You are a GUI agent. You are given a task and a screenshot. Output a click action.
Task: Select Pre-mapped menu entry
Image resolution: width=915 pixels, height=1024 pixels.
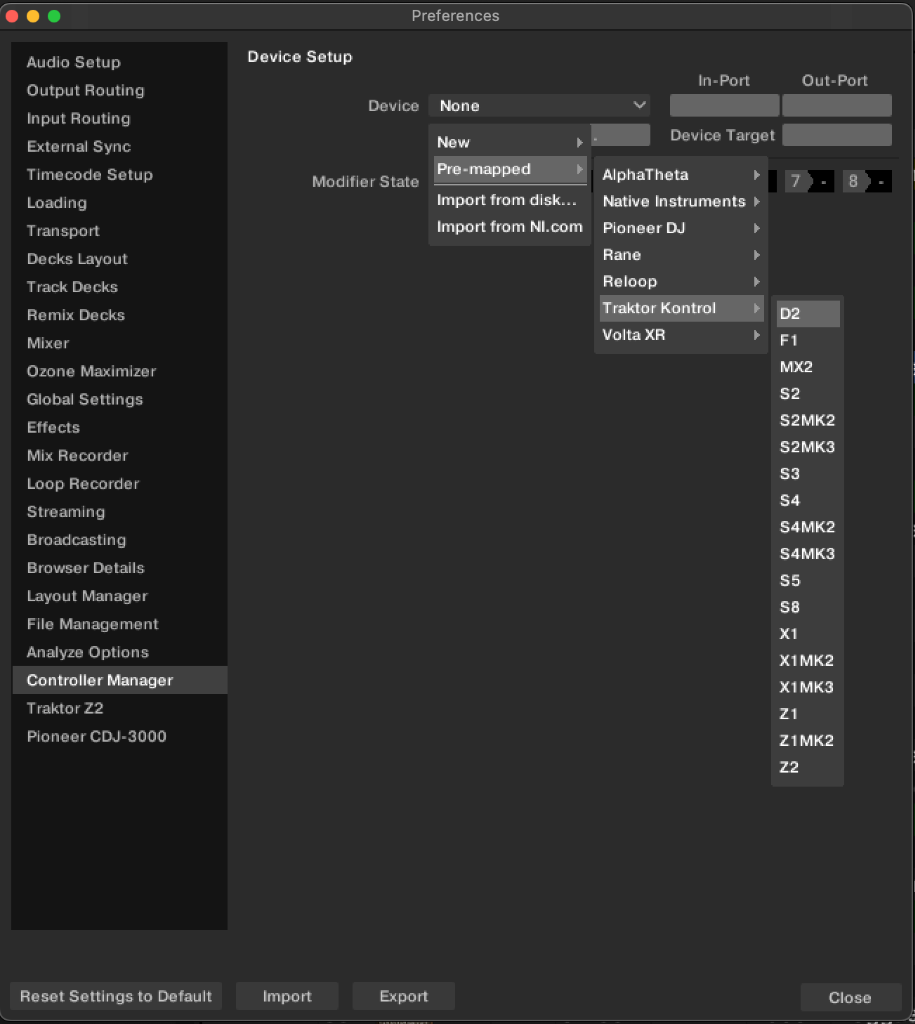click(509, 169)
